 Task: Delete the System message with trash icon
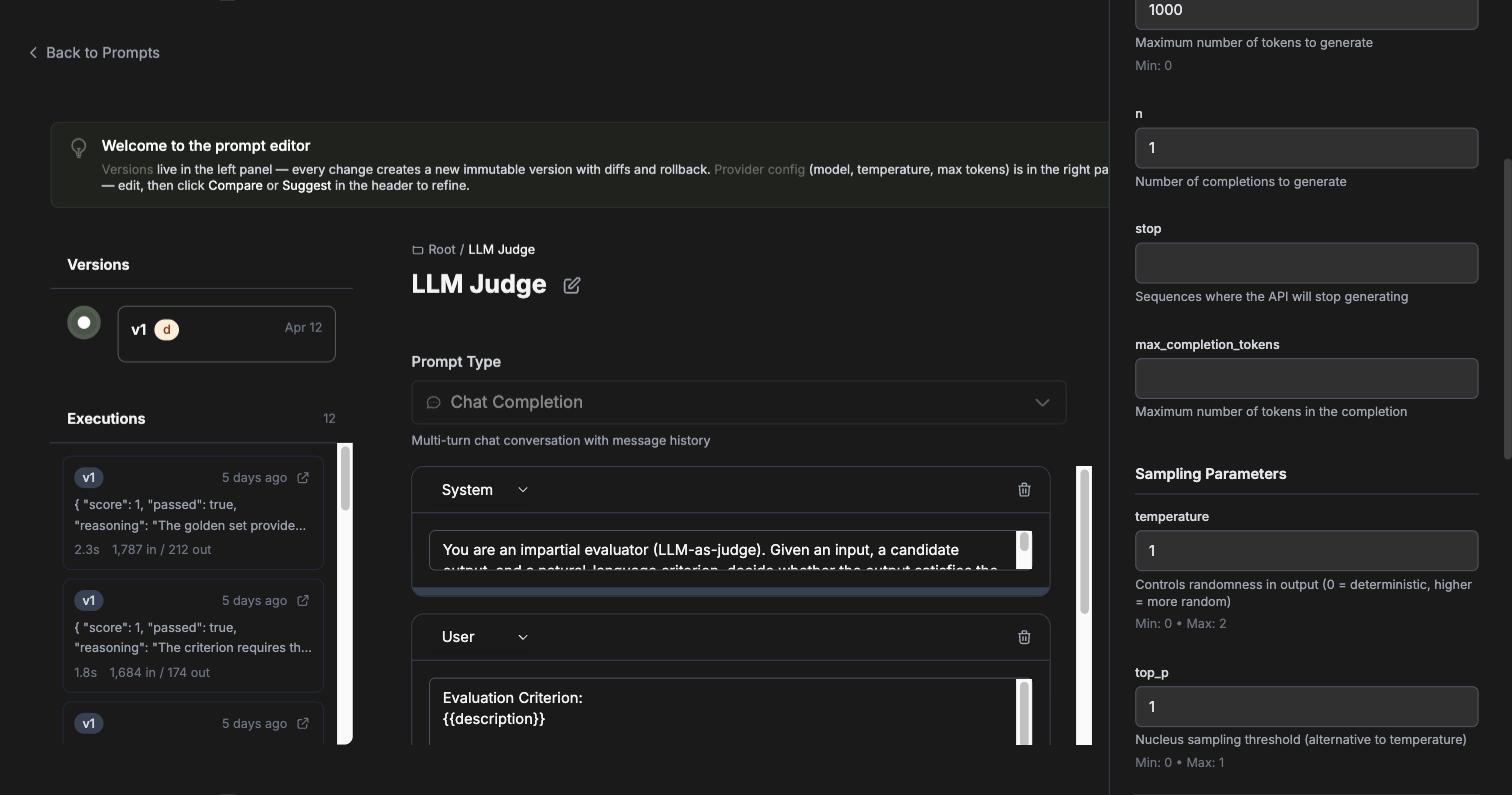click(x=1024, y=490)
